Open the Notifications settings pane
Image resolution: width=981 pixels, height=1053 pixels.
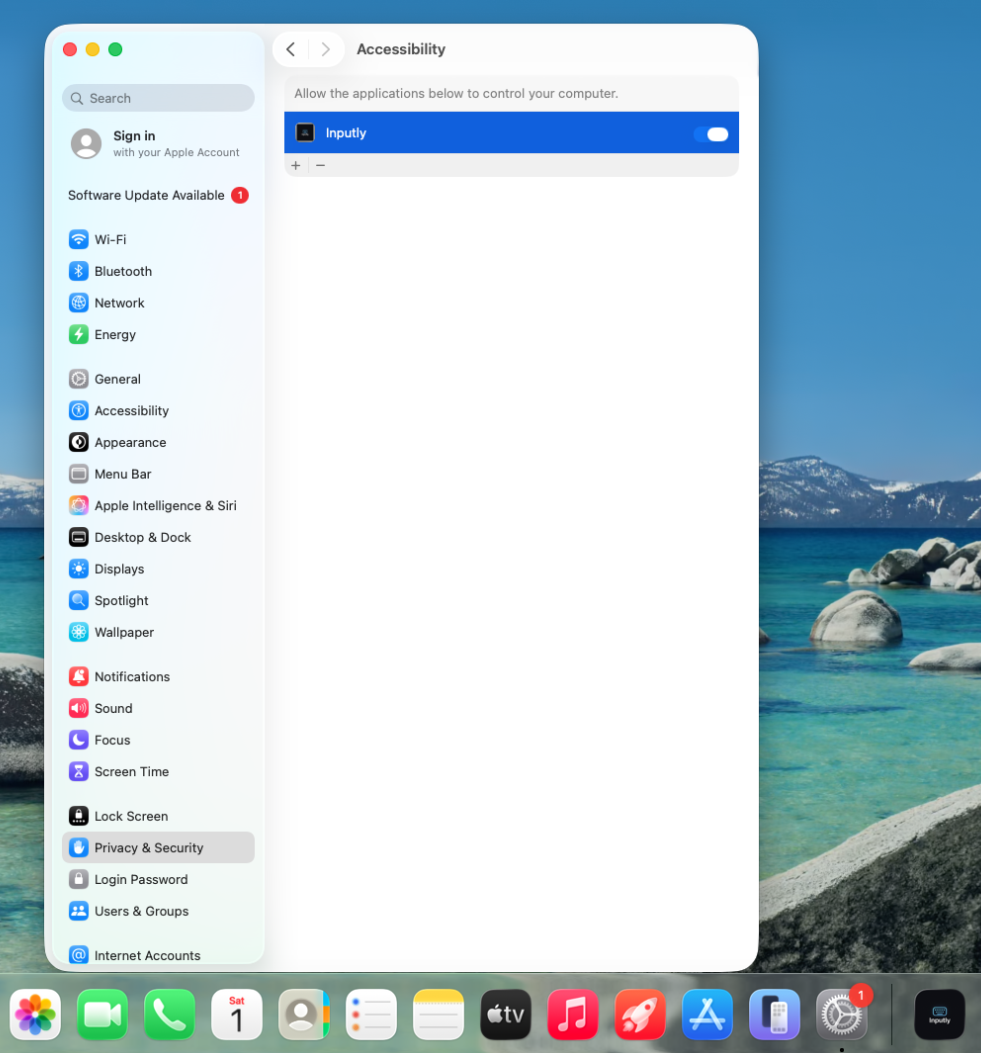pyautogui.click(x=132, y=677)
